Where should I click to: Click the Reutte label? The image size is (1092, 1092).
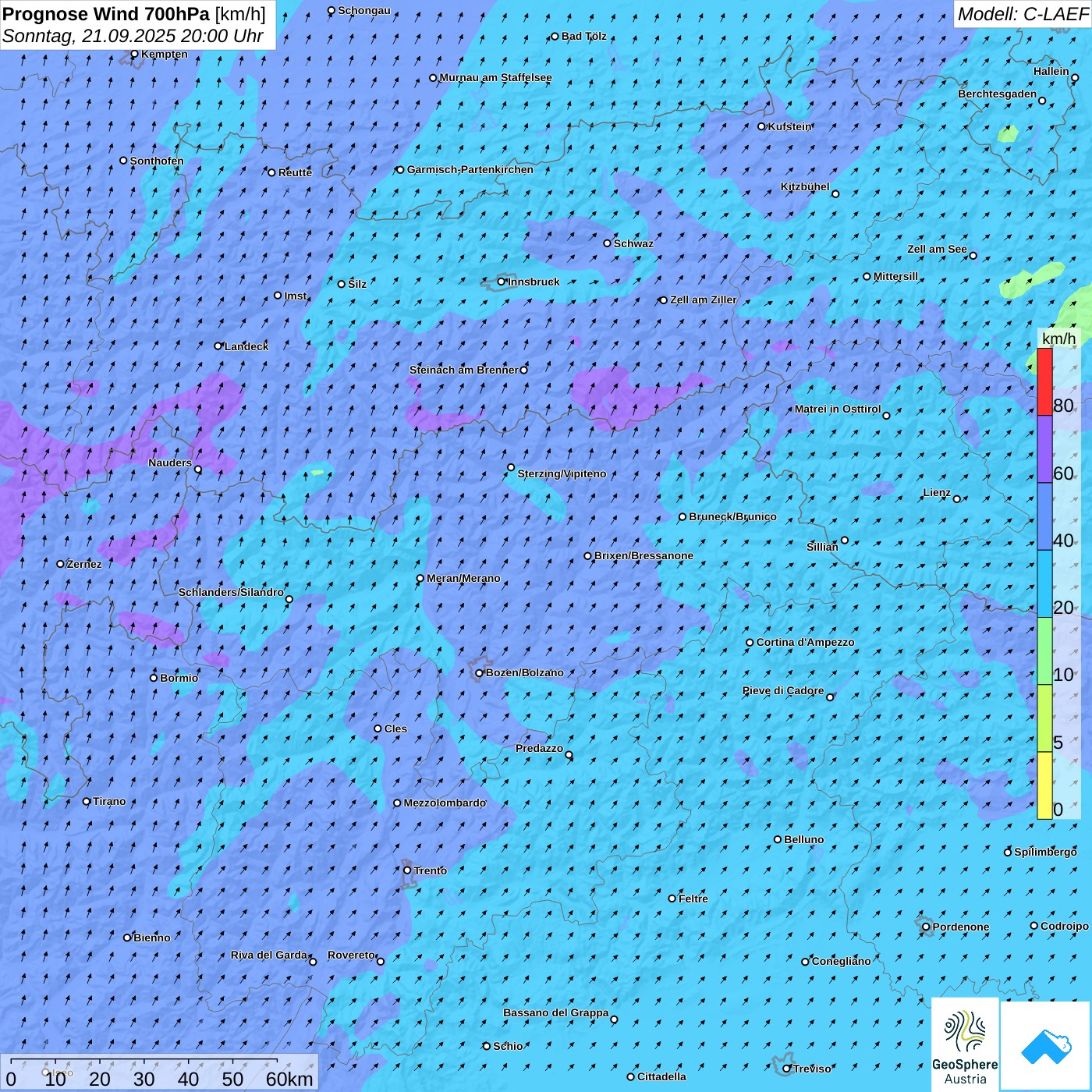(x=295, y=172)
